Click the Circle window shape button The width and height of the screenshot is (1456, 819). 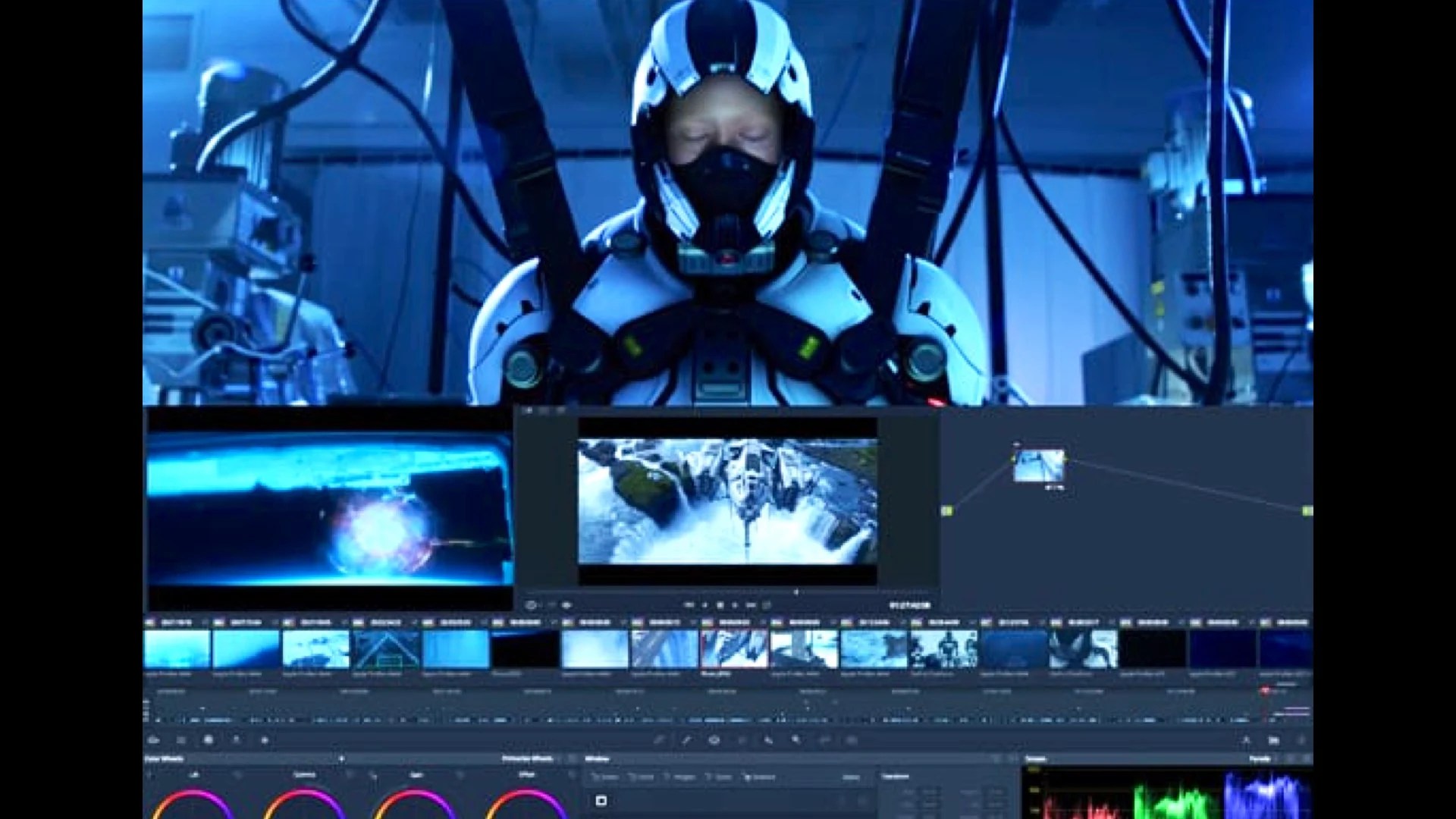[631, 776]
